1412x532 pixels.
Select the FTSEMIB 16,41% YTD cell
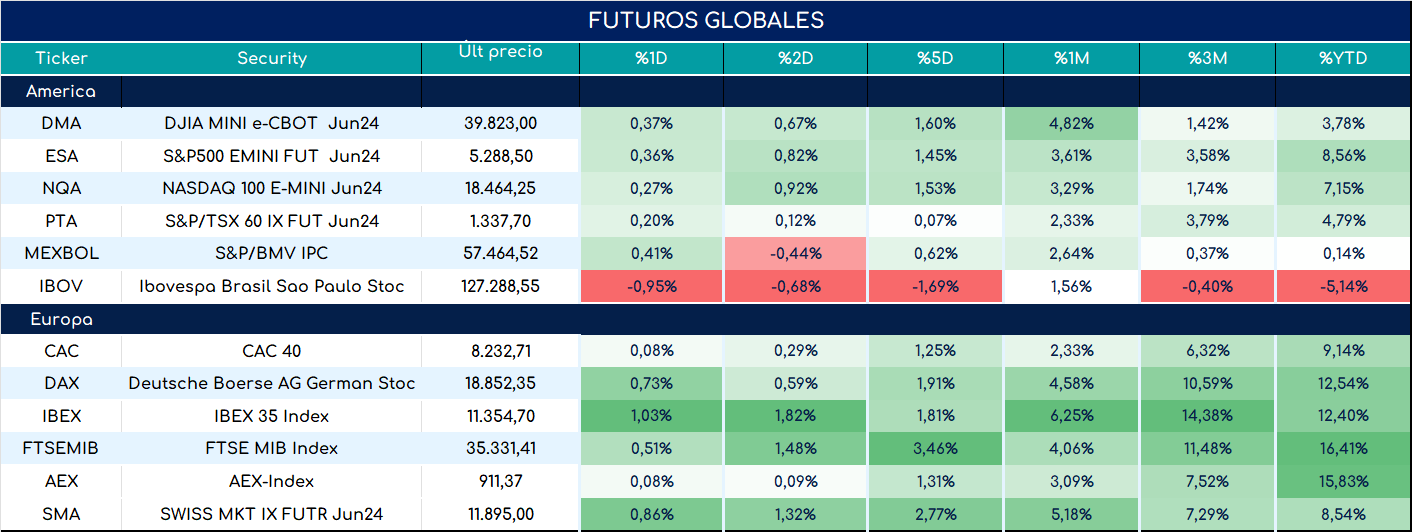coord(1343,448)
